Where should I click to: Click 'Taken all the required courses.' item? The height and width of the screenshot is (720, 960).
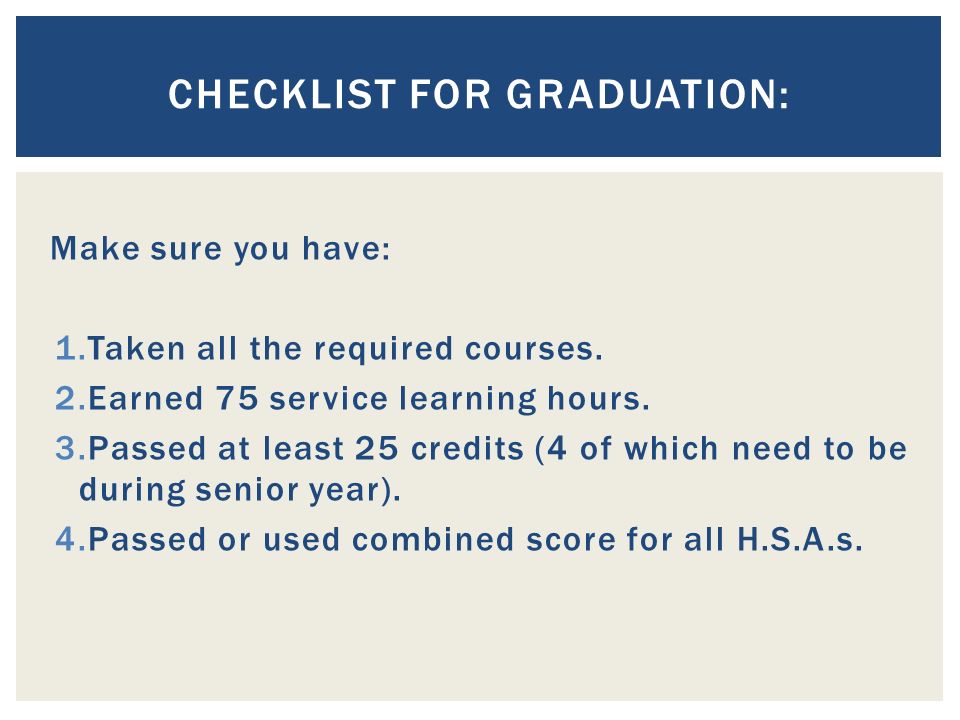coord(345,348)
